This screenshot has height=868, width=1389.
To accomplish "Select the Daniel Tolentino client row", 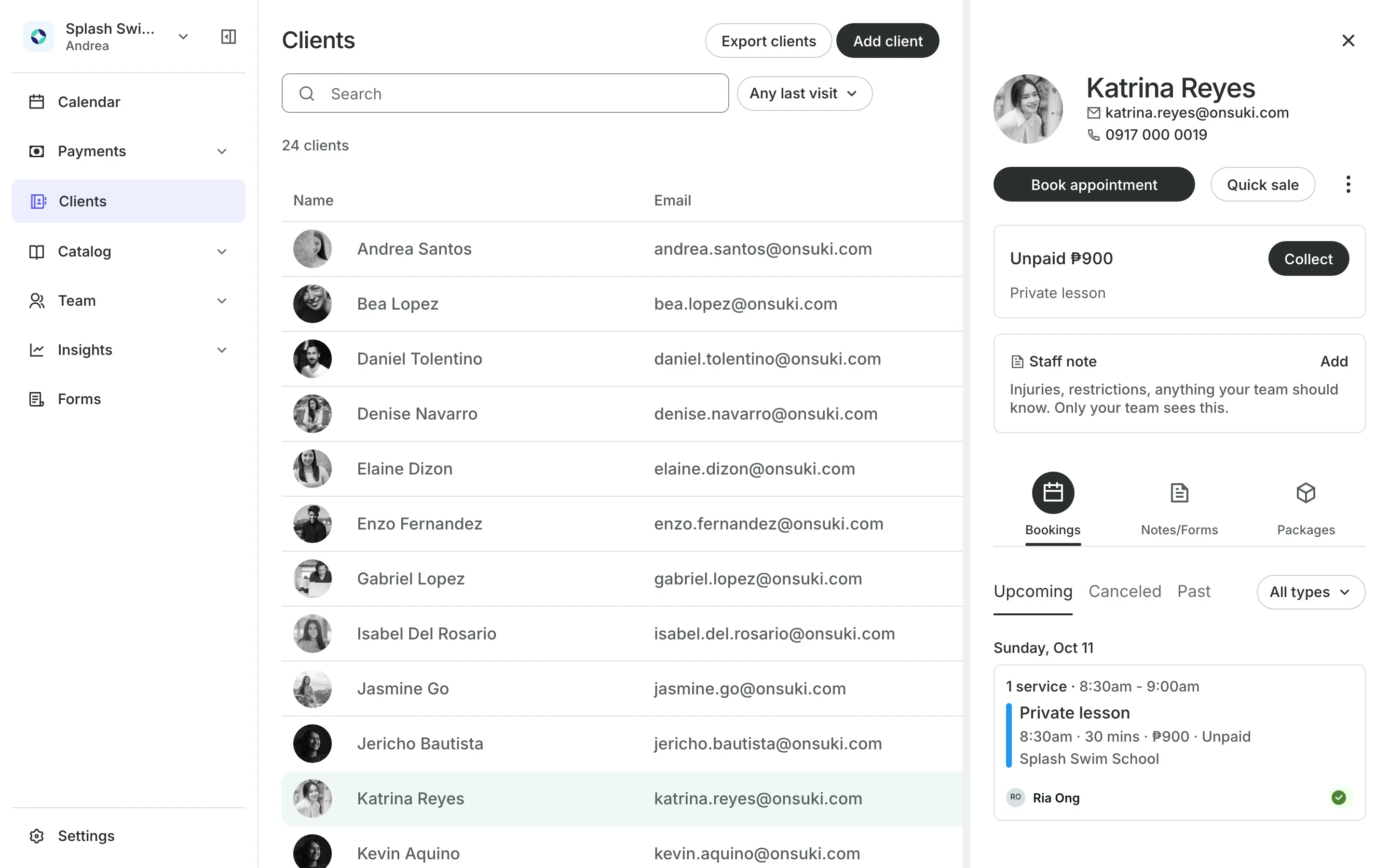I will click(622, 359).
